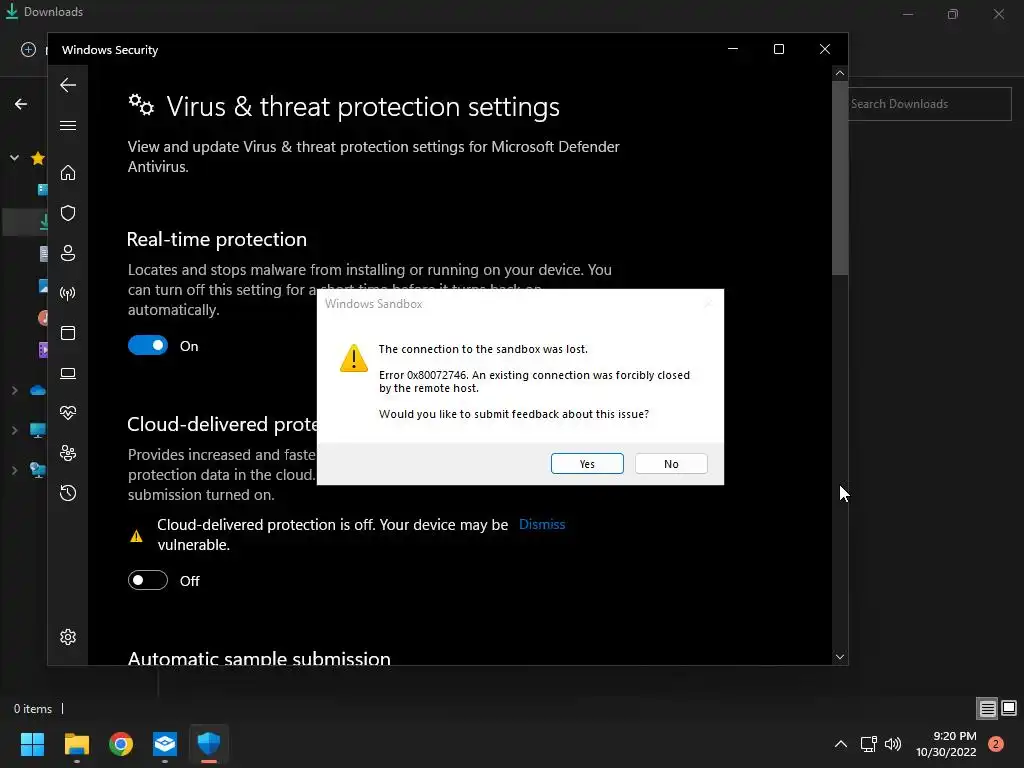
Task: Click No in the Windows Sandbox dialog
Action: pyautogui.click(x=671, y=464)
